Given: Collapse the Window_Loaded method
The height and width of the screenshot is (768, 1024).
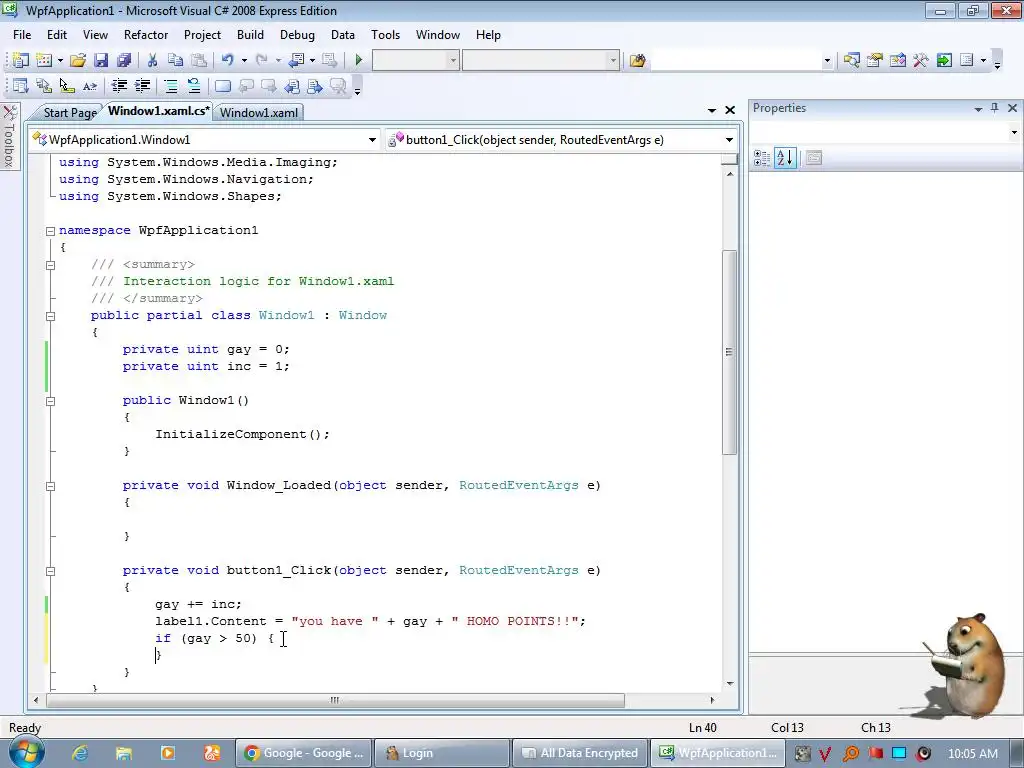Looking at the screenshot, I should [50, 486].
